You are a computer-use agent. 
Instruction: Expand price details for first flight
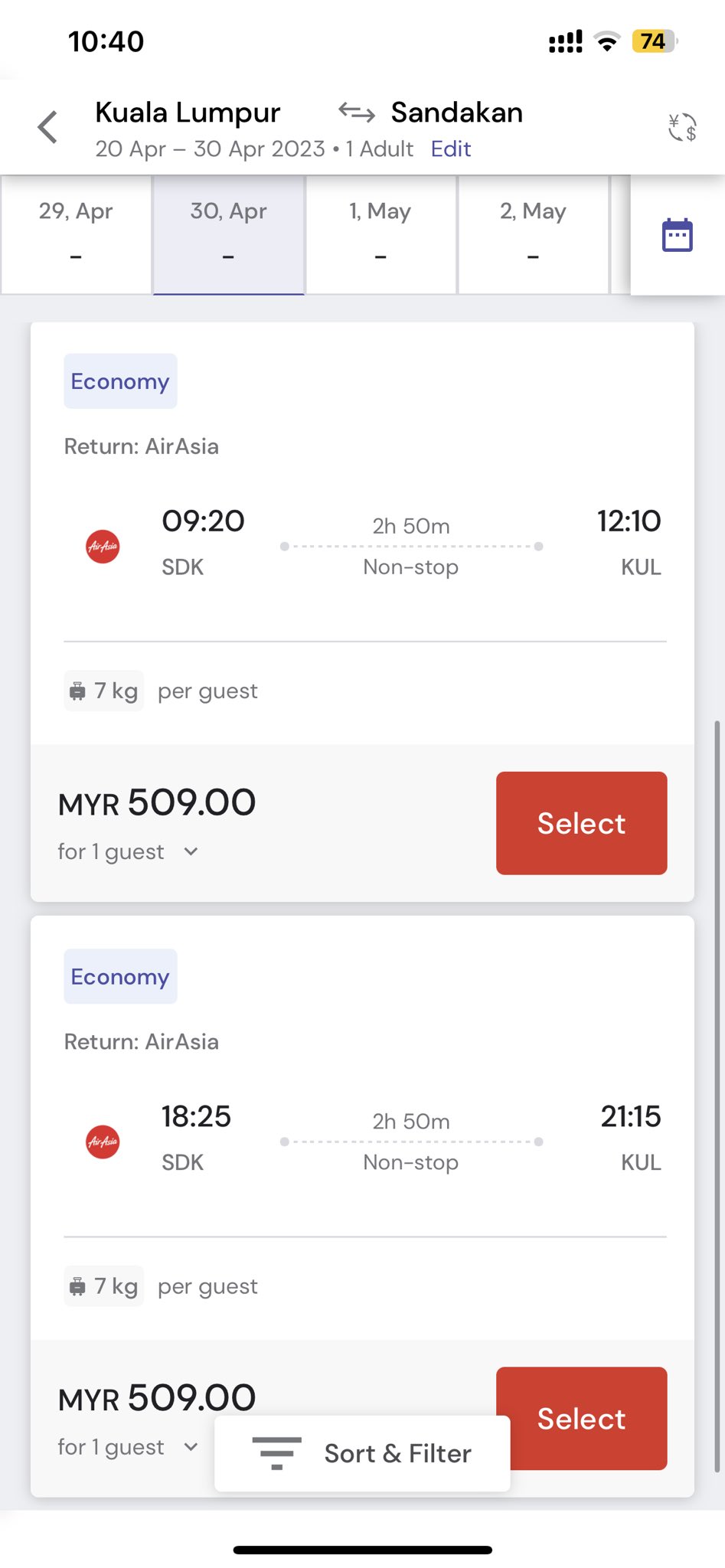tap(191, 851)
